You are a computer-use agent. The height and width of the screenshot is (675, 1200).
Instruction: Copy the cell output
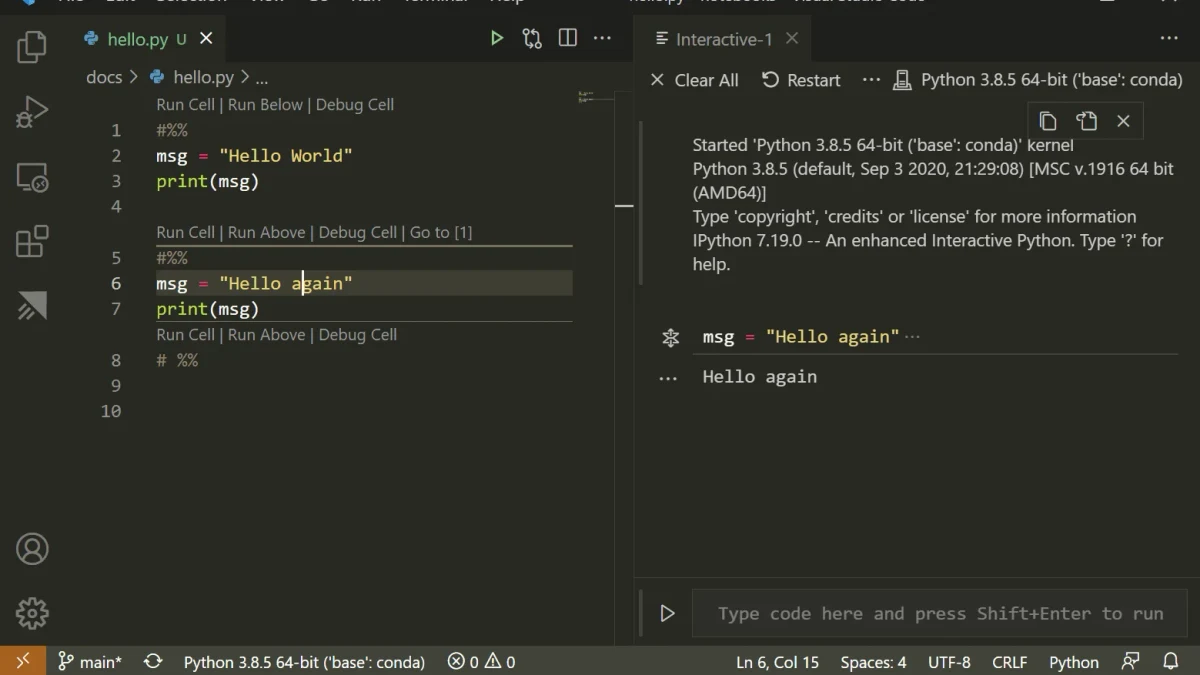[1048, 121]
